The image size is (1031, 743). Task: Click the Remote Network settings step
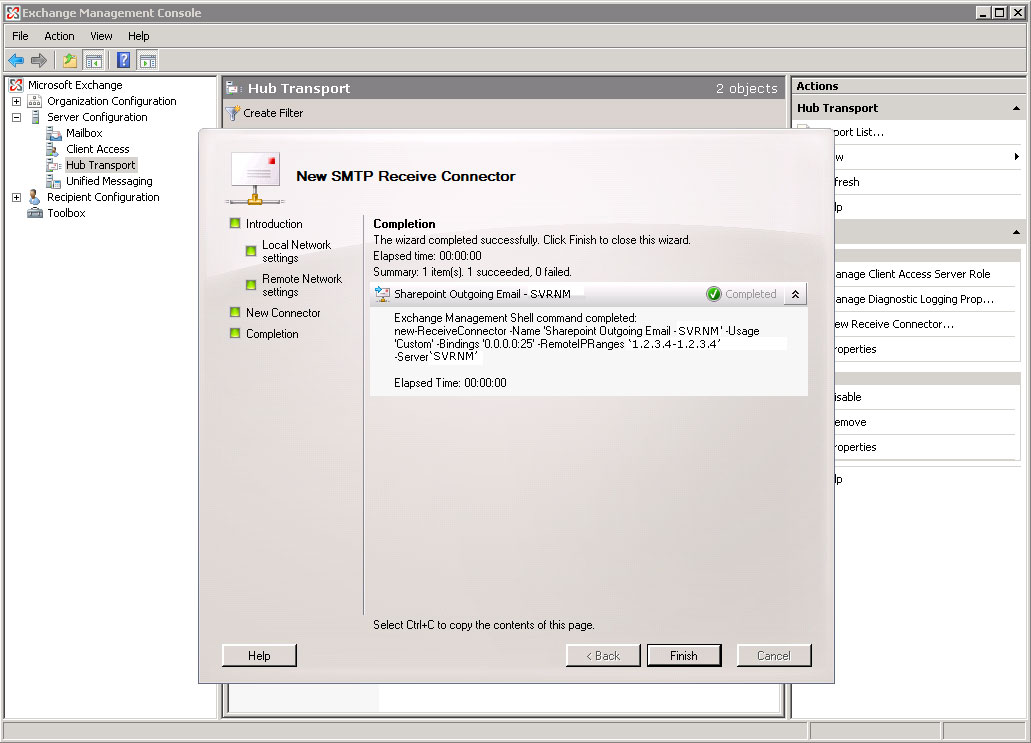click(302, 285)
